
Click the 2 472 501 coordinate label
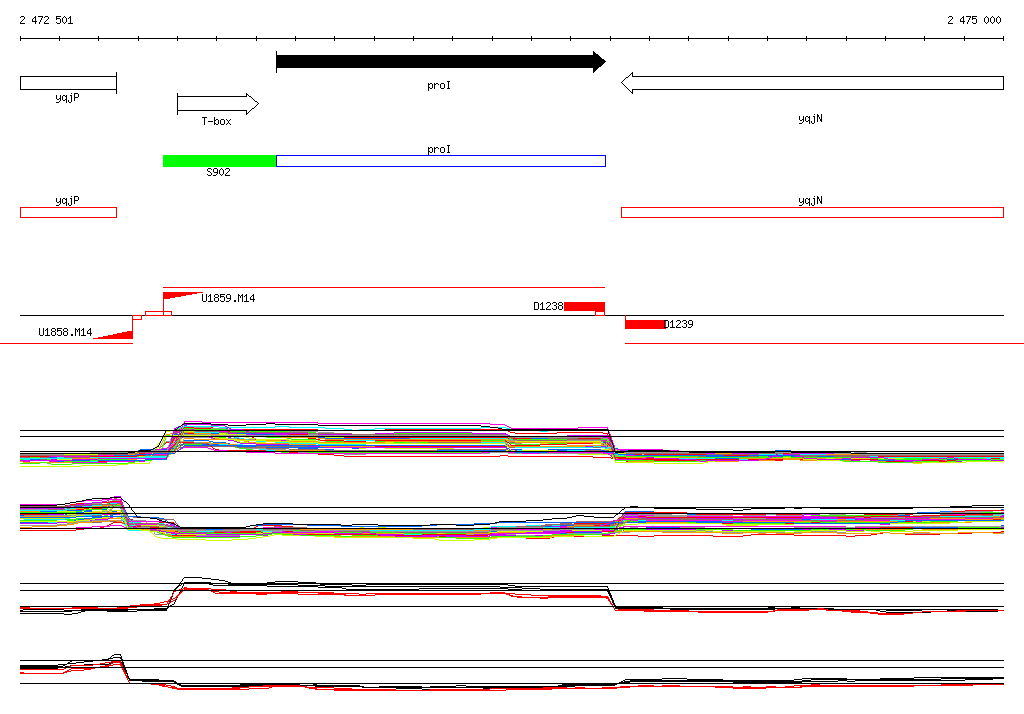(46, 20)
